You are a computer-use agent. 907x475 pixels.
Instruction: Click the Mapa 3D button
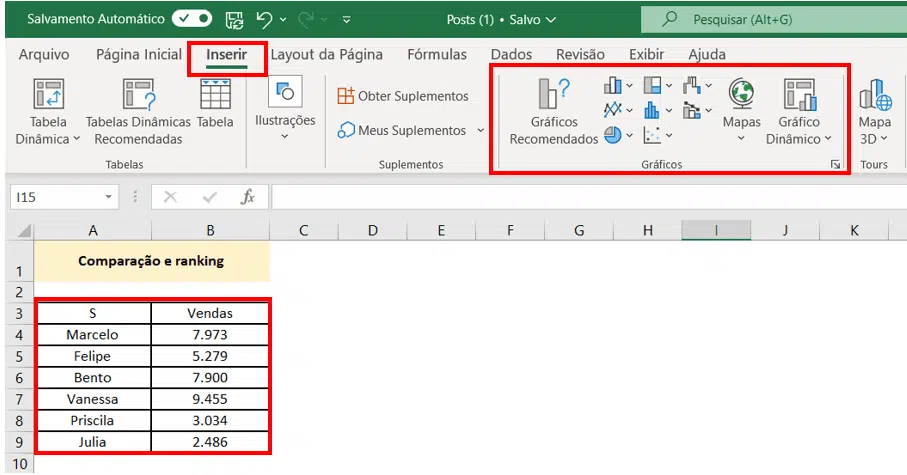(874, 112)
